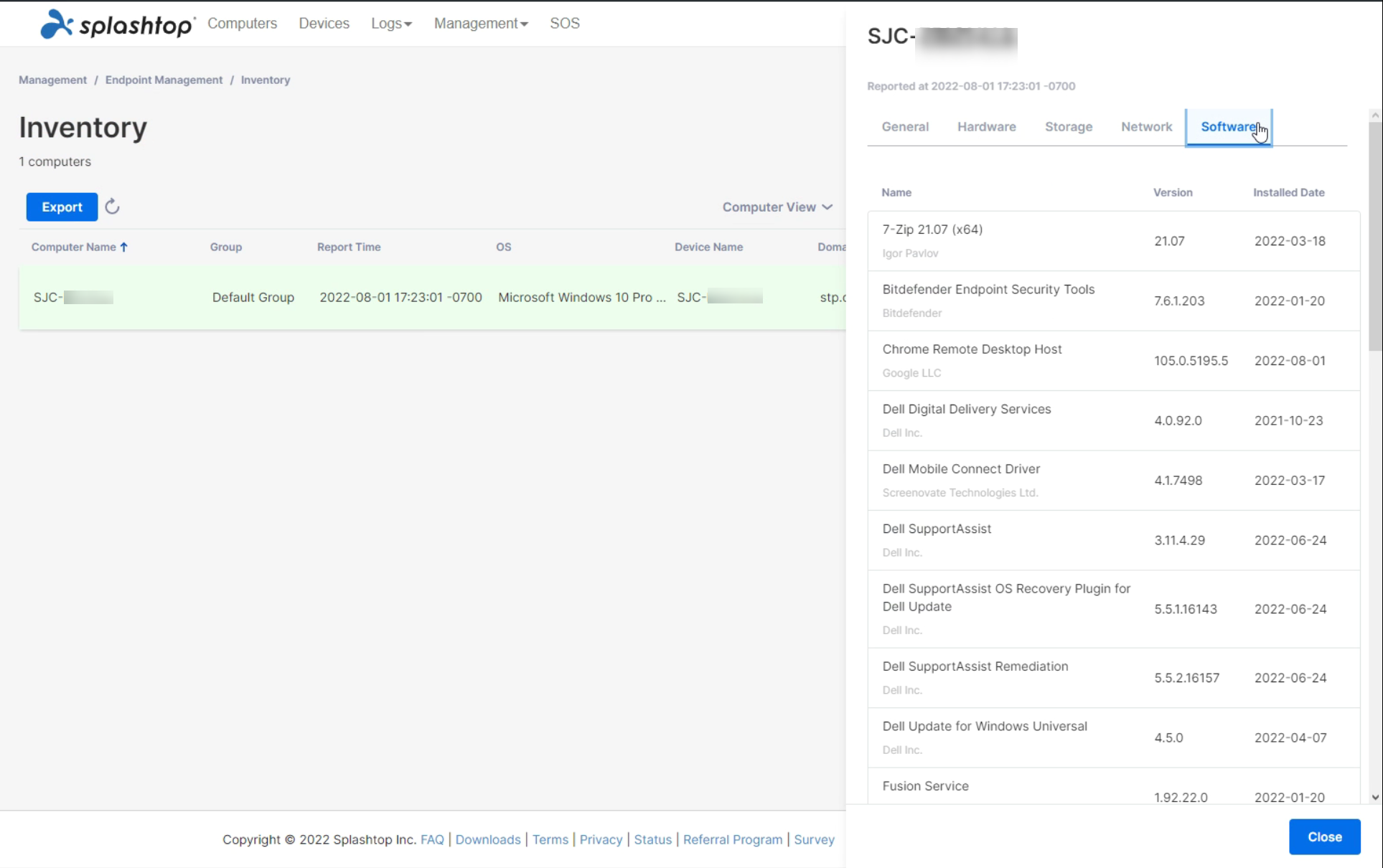Click the Splashtop logo
The width and height of the screenshot is (1383, 868).
coord(117,24)
